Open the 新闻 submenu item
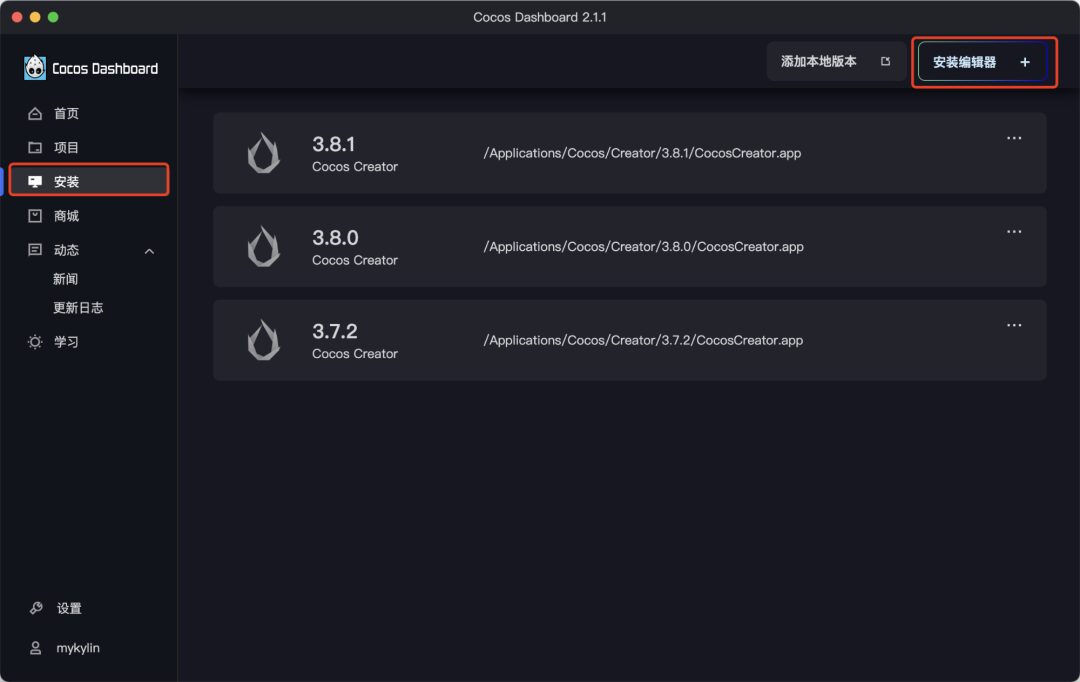Viewport: 1080px width, 682px height. tap(65, 279)
